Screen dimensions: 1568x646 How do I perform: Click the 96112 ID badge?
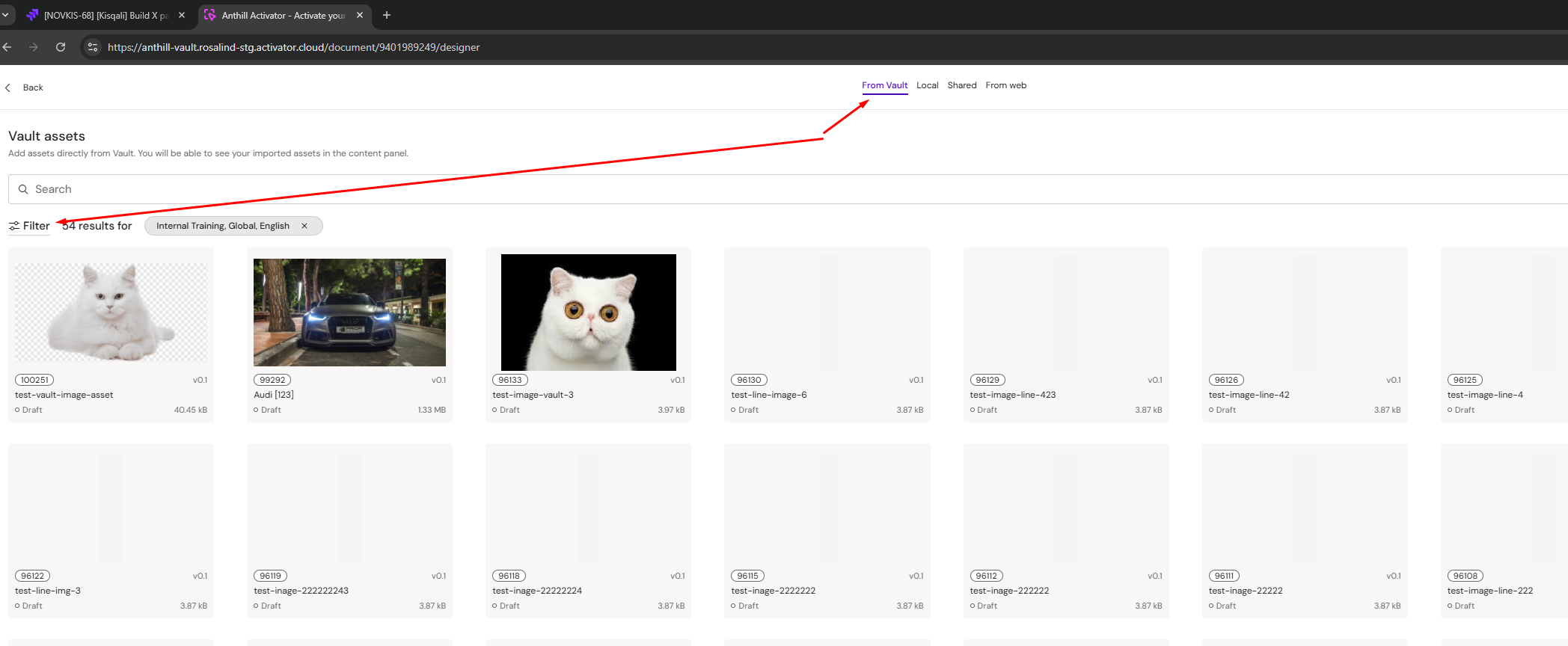987,576
